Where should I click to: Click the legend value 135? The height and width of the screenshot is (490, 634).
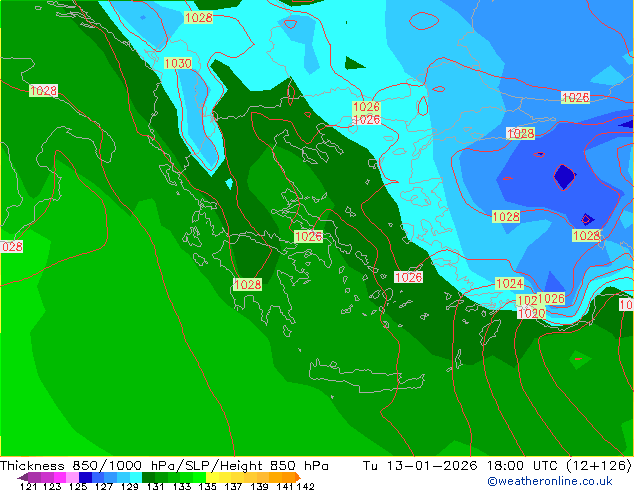(207, 486)
